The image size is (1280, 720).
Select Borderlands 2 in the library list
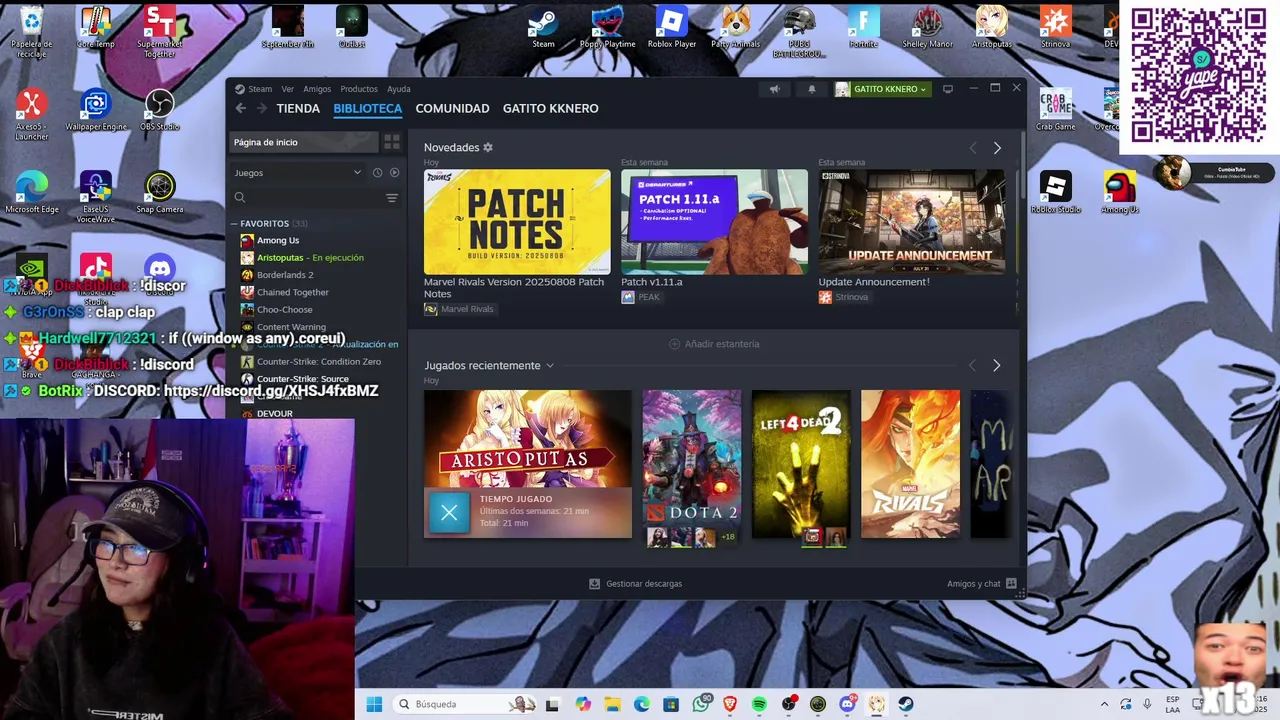point(285,275)
